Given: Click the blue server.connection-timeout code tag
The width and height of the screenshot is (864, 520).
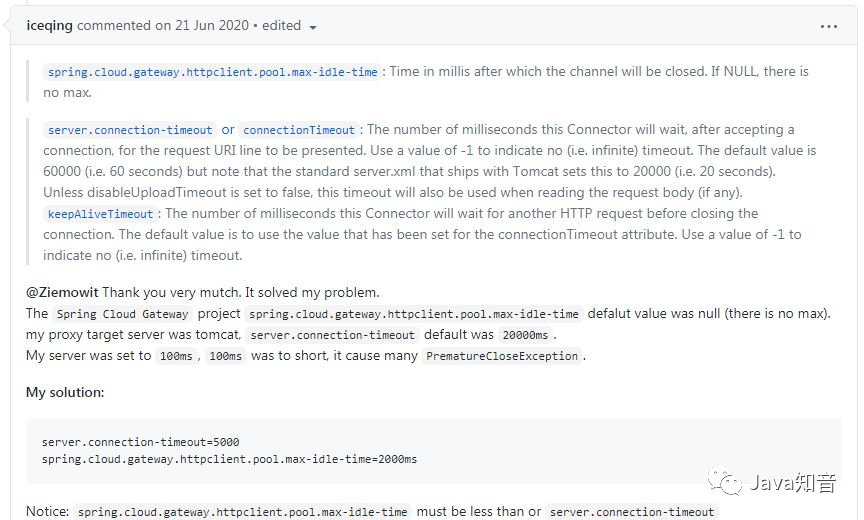Looking at the screenshot, I should [130, 130].
